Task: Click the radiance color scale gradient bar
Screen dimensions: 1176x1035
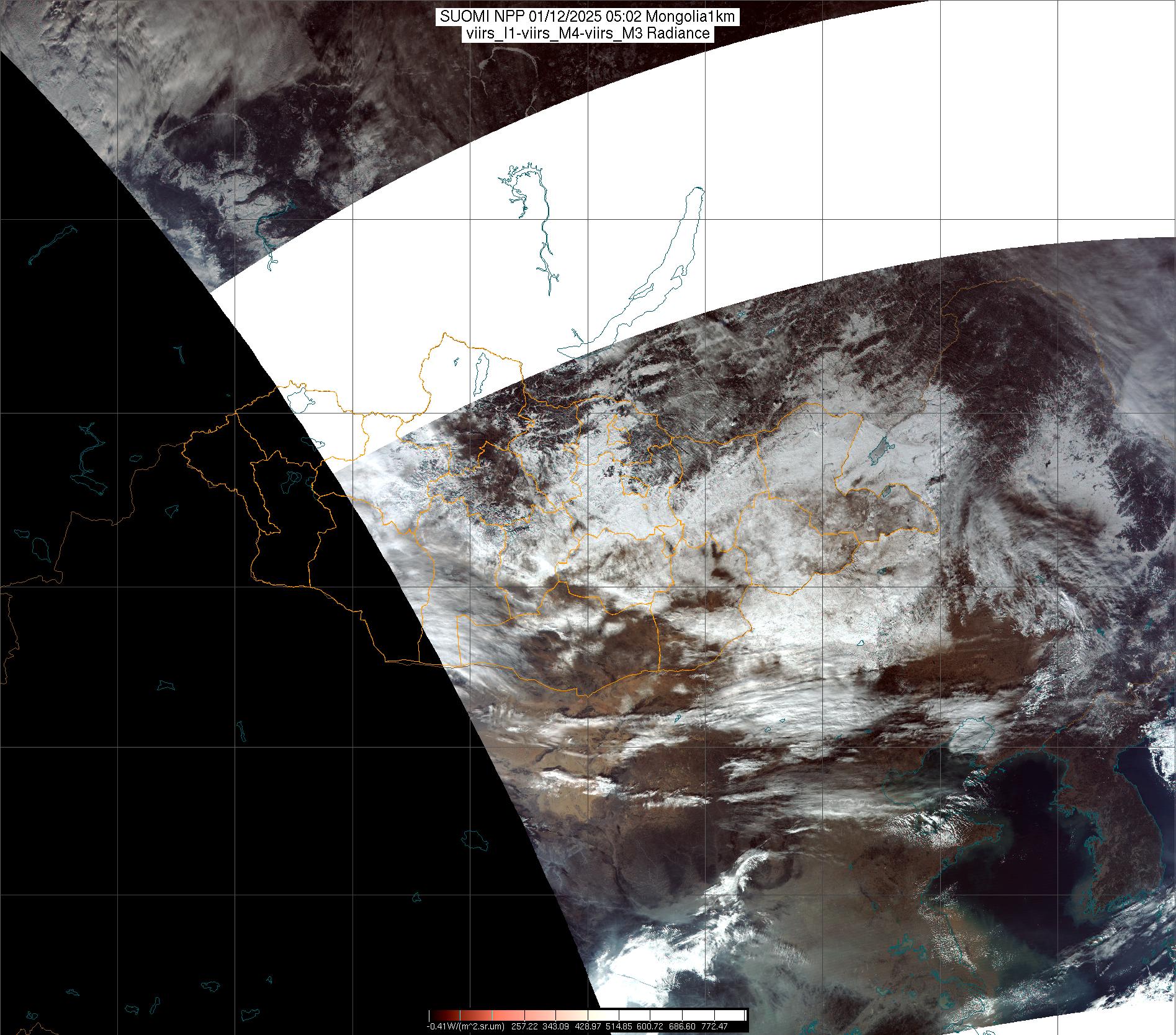Action: pyautogui.click(x=587, y=1016)
